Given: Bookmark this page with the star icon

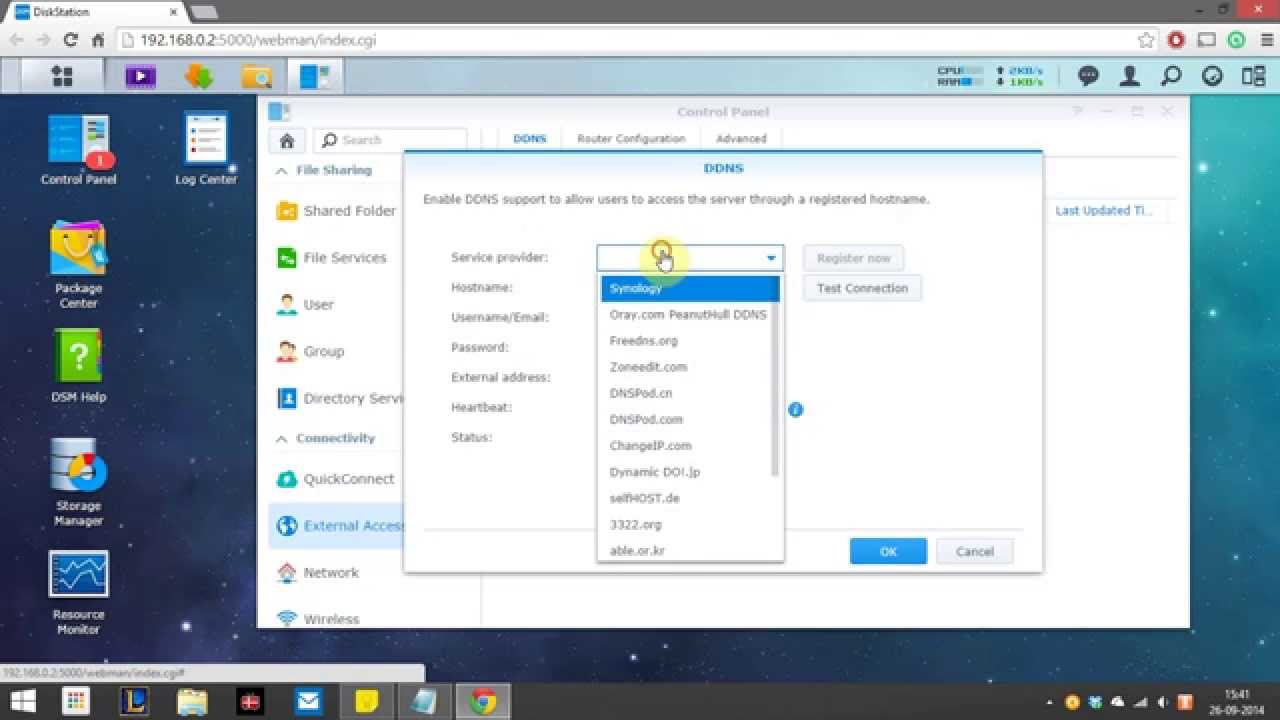Looking at the screenshot, I should coord(1146,41).
